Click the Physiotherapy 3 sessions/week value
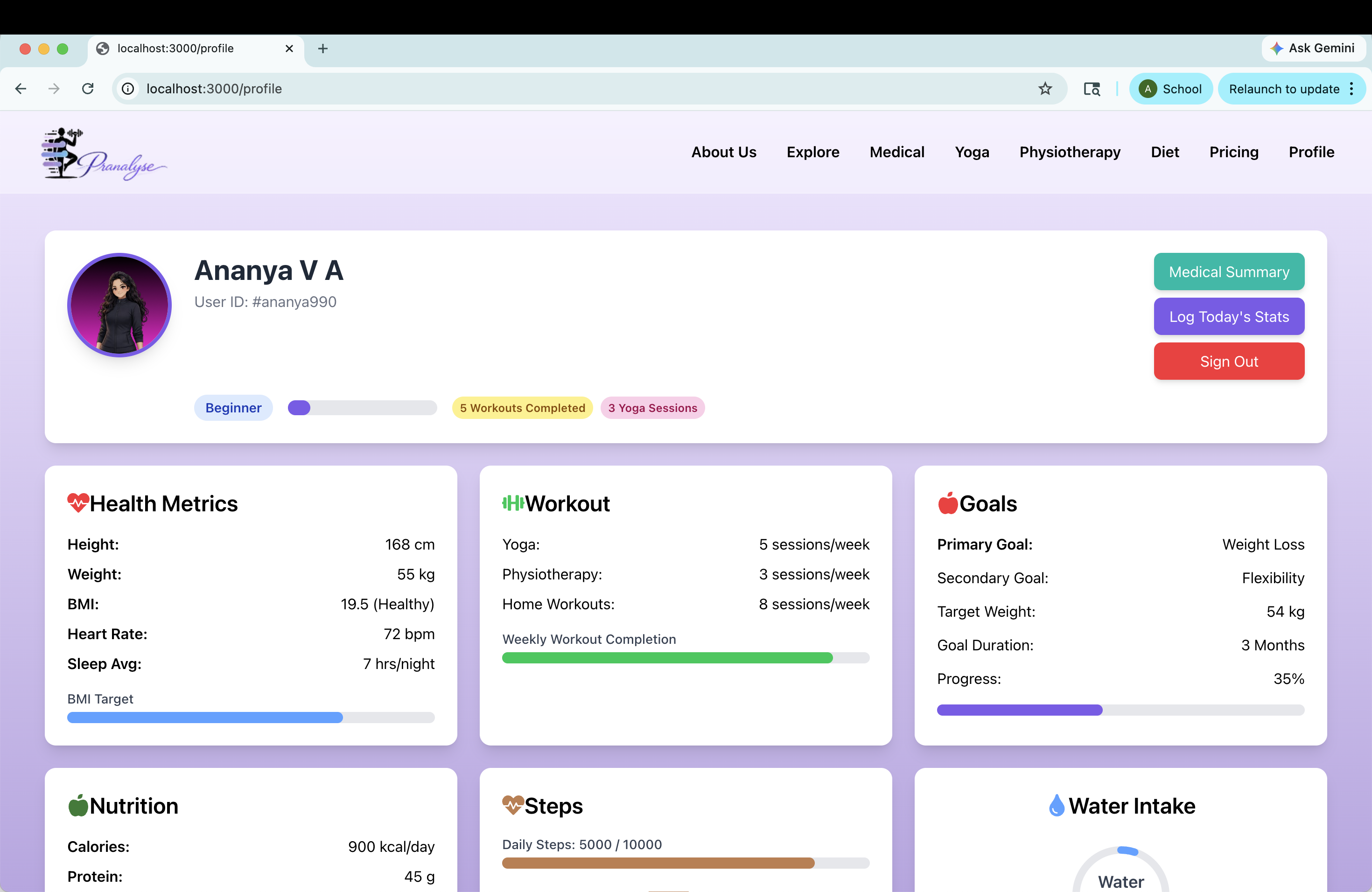 click(x=814, y=574)
